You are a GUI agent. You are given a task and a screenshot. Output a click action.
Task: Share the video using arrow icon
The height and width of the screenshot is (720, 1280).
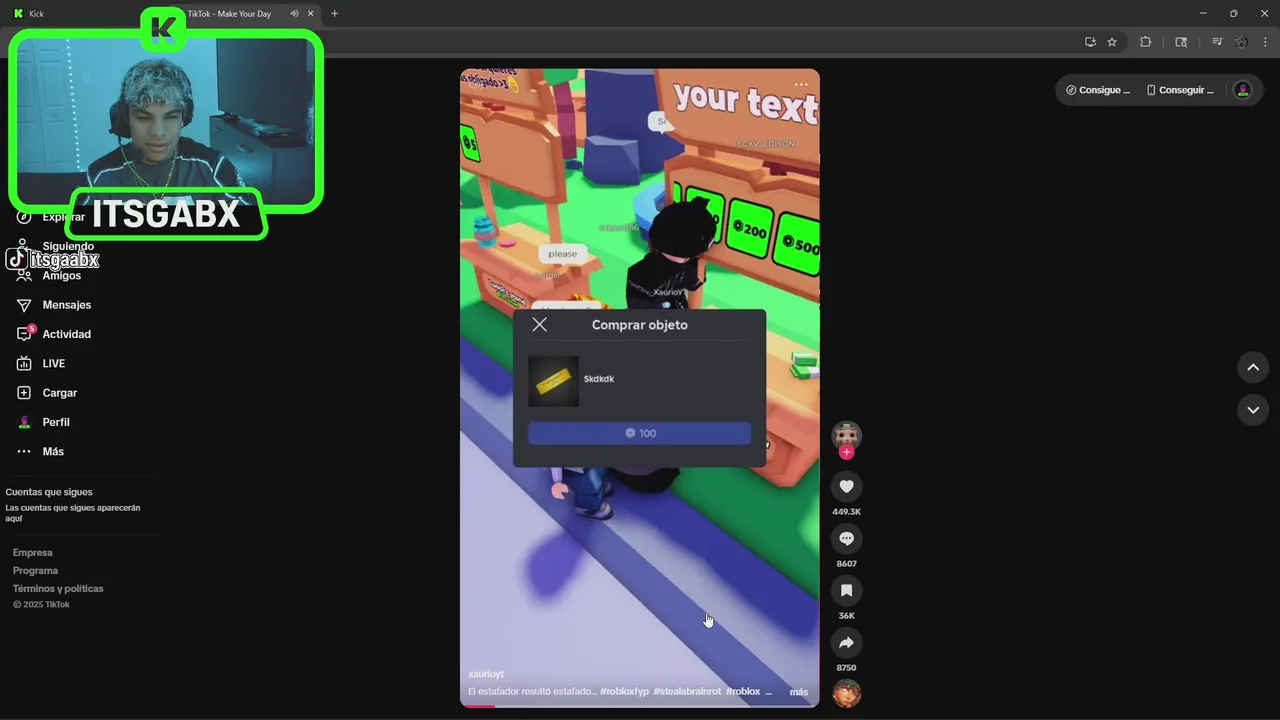tap(846, 642)
